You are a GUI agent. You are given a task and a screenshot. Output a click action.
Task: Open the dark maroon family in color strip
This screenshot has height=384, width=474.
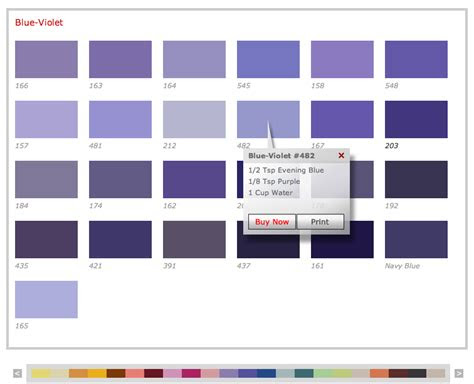coord(154,373)
